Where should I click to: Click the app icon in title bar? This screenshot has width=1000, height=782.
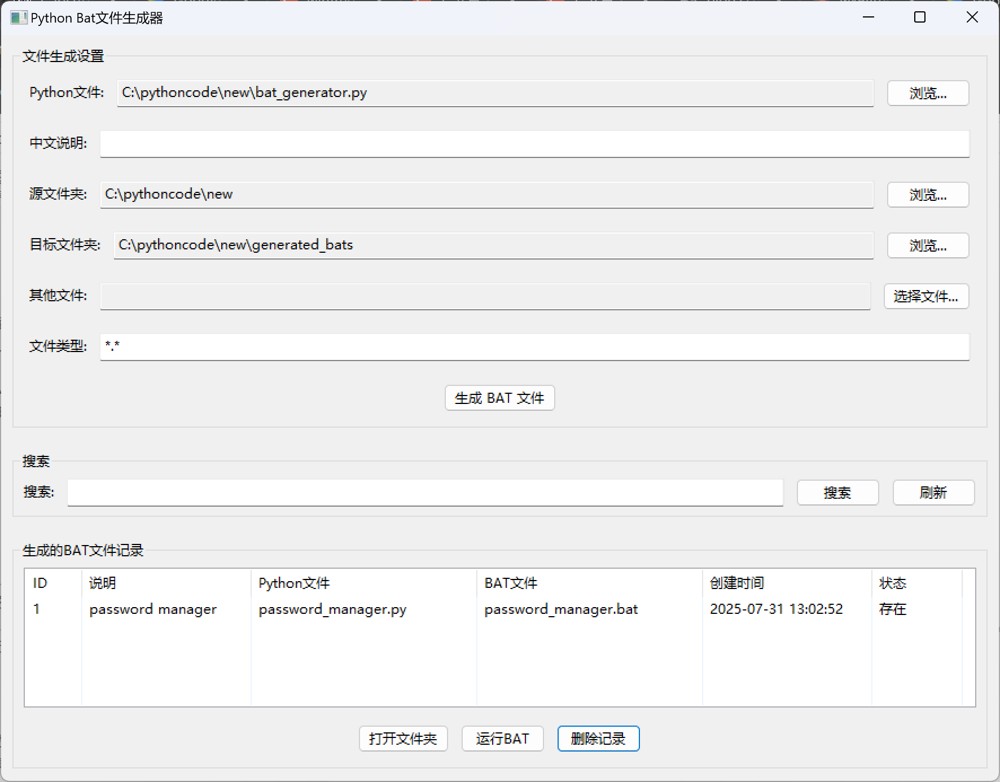click(18, 17)
